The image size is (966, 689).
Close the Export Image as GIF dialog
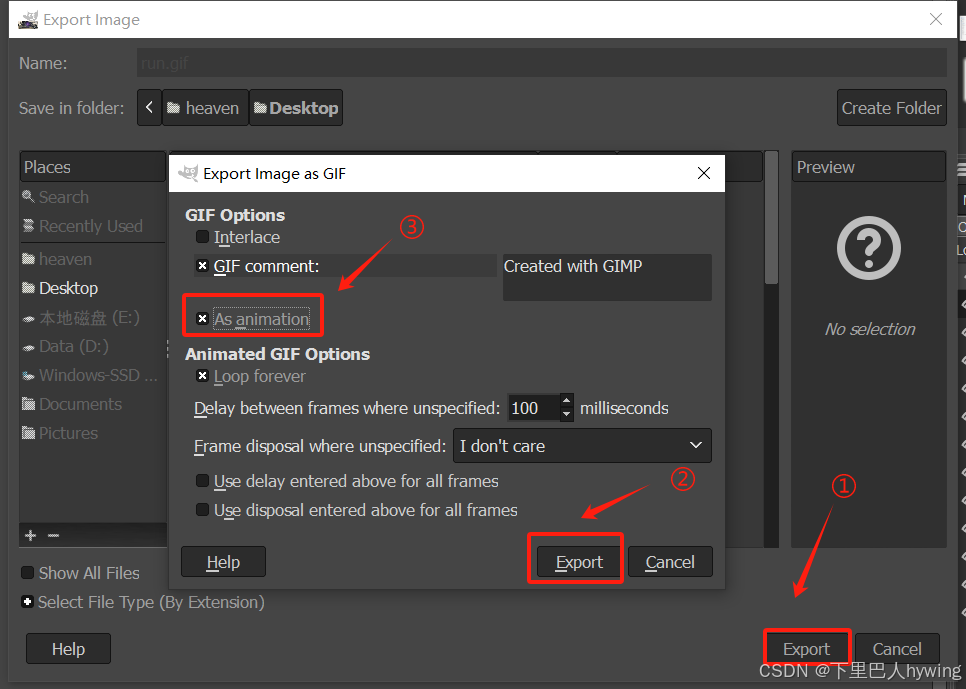coord(704,173)
